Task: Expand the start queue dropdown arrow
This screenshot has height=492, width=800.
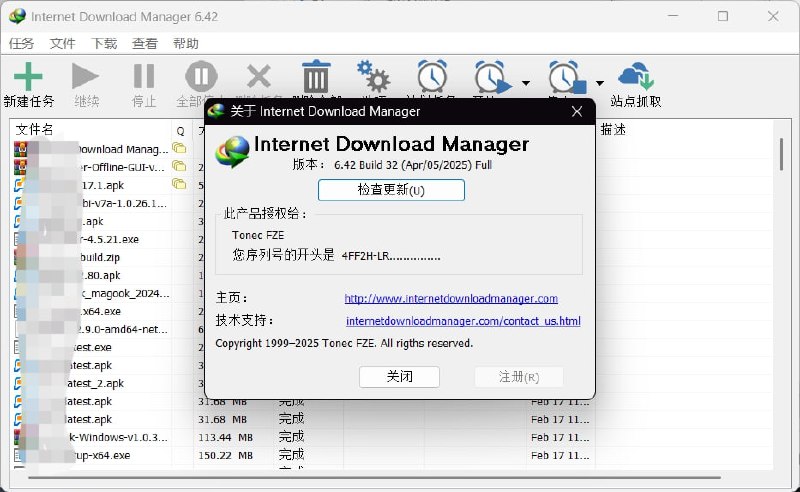Action: [x=526, y=83]
